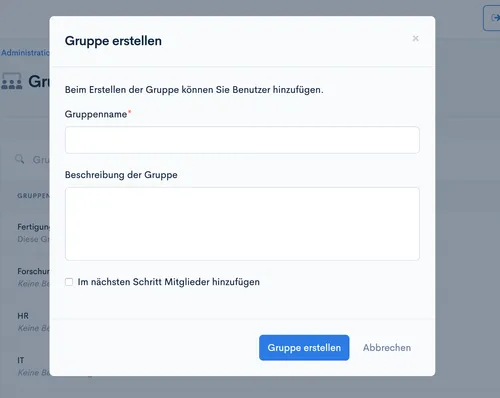Viewport: 500px width, 398px height.
Task: Enable Im nächsten Schritt Mitglieder hinzufügen checkbox
Action: [x=69, y=282]
